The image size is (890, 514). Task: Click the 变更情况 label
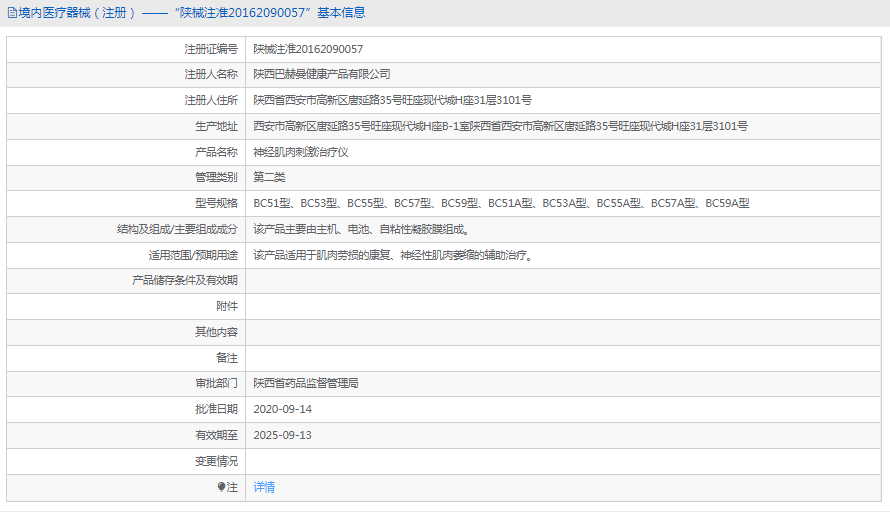[x=216, y=461]
